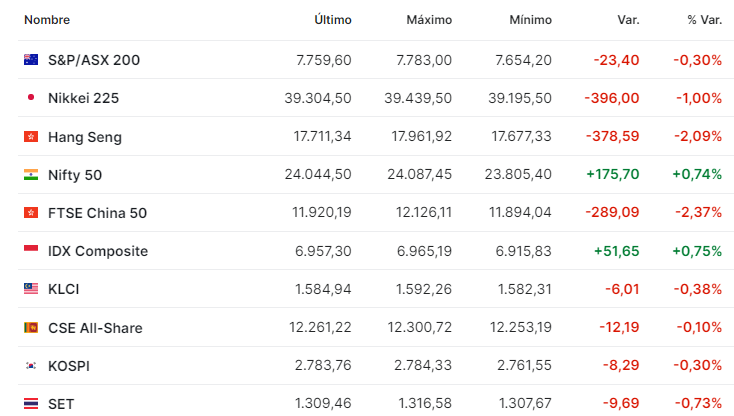Click the India flag icon next to Nifty 50

click(31, 175)
